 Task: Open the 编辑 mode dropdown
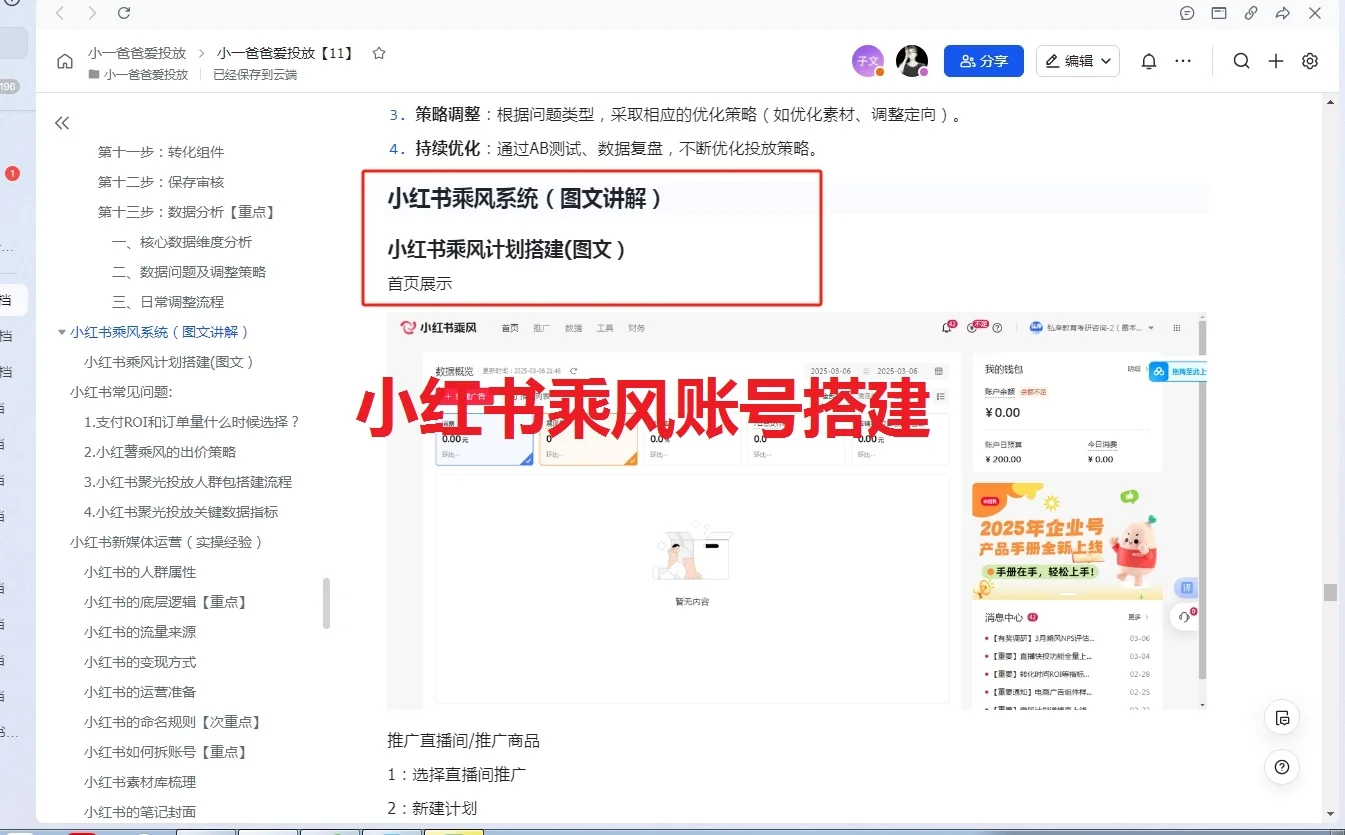click(x=1078, y=61)
